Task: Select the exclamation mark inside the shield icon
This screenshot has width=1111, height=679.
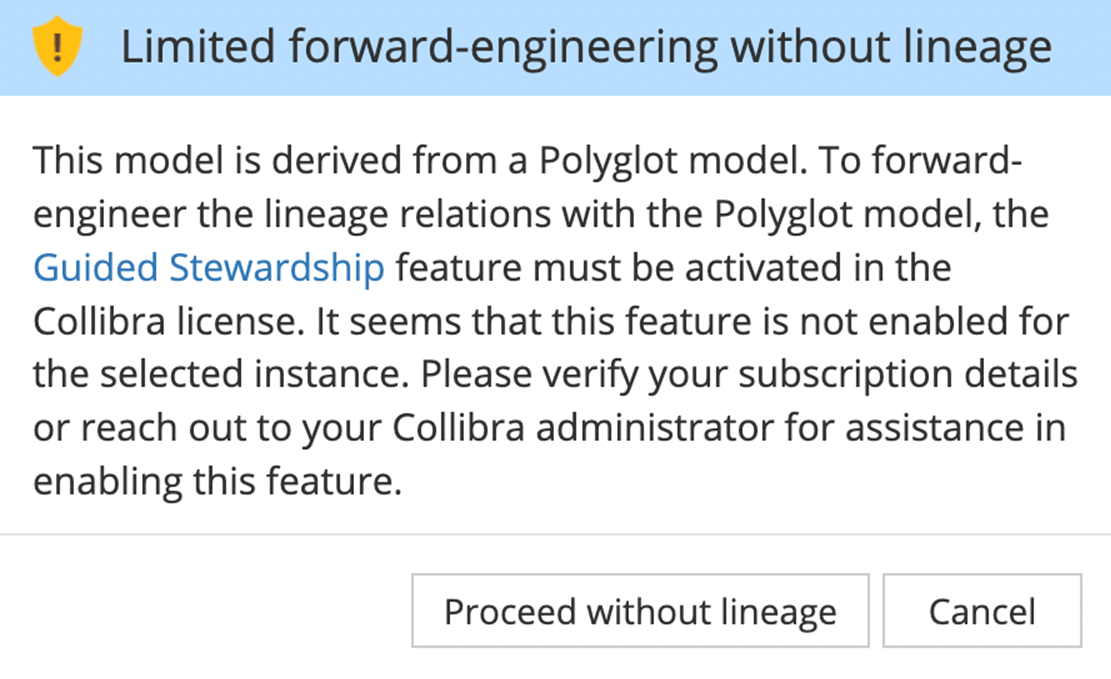Action: 55,46
